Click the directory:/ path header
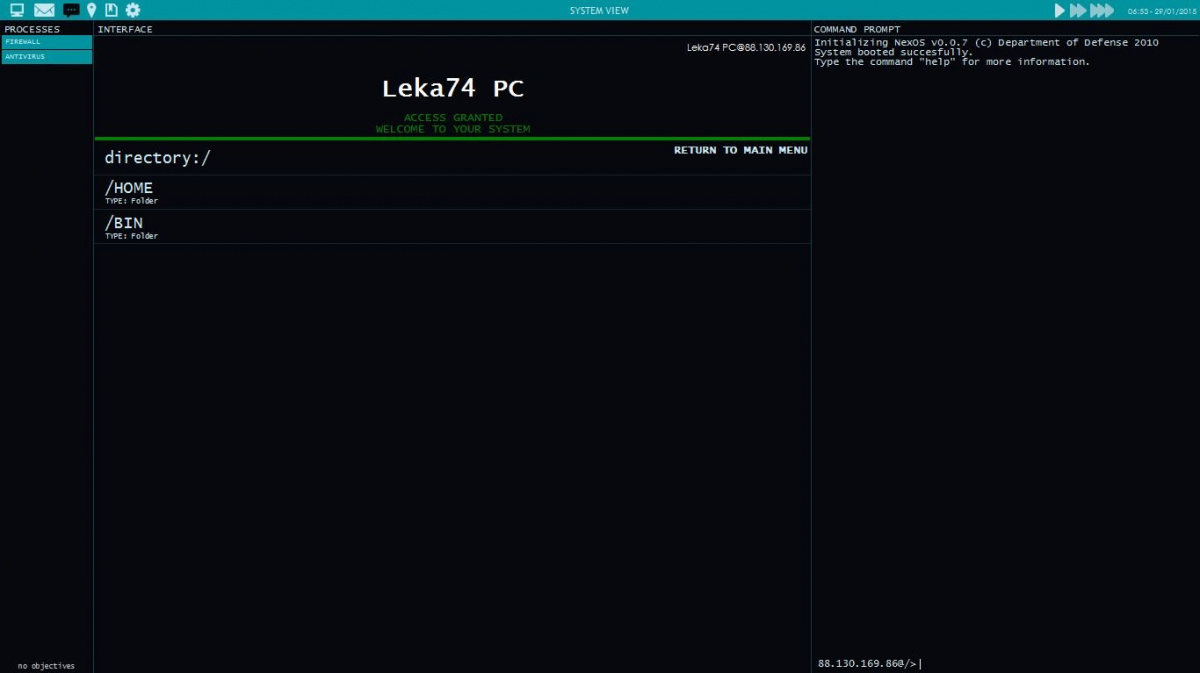Image resolution: width=1200 pixels, height=673 pixels. point(157,158)
